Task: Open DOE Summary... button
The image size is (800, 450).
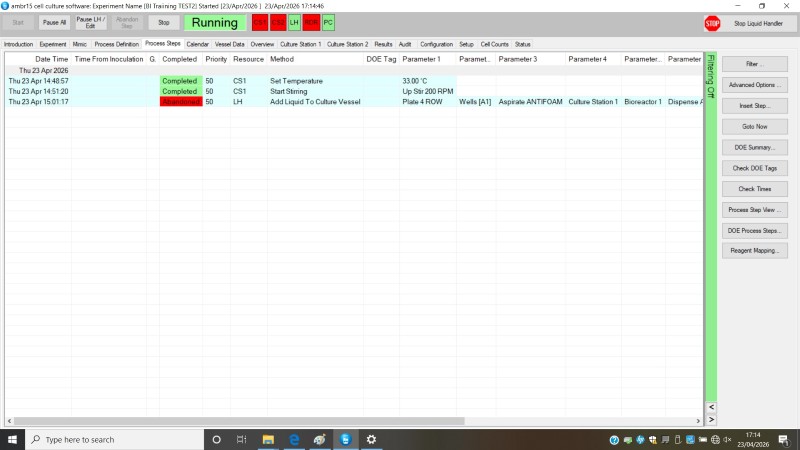Action: (x=755, y=147)
